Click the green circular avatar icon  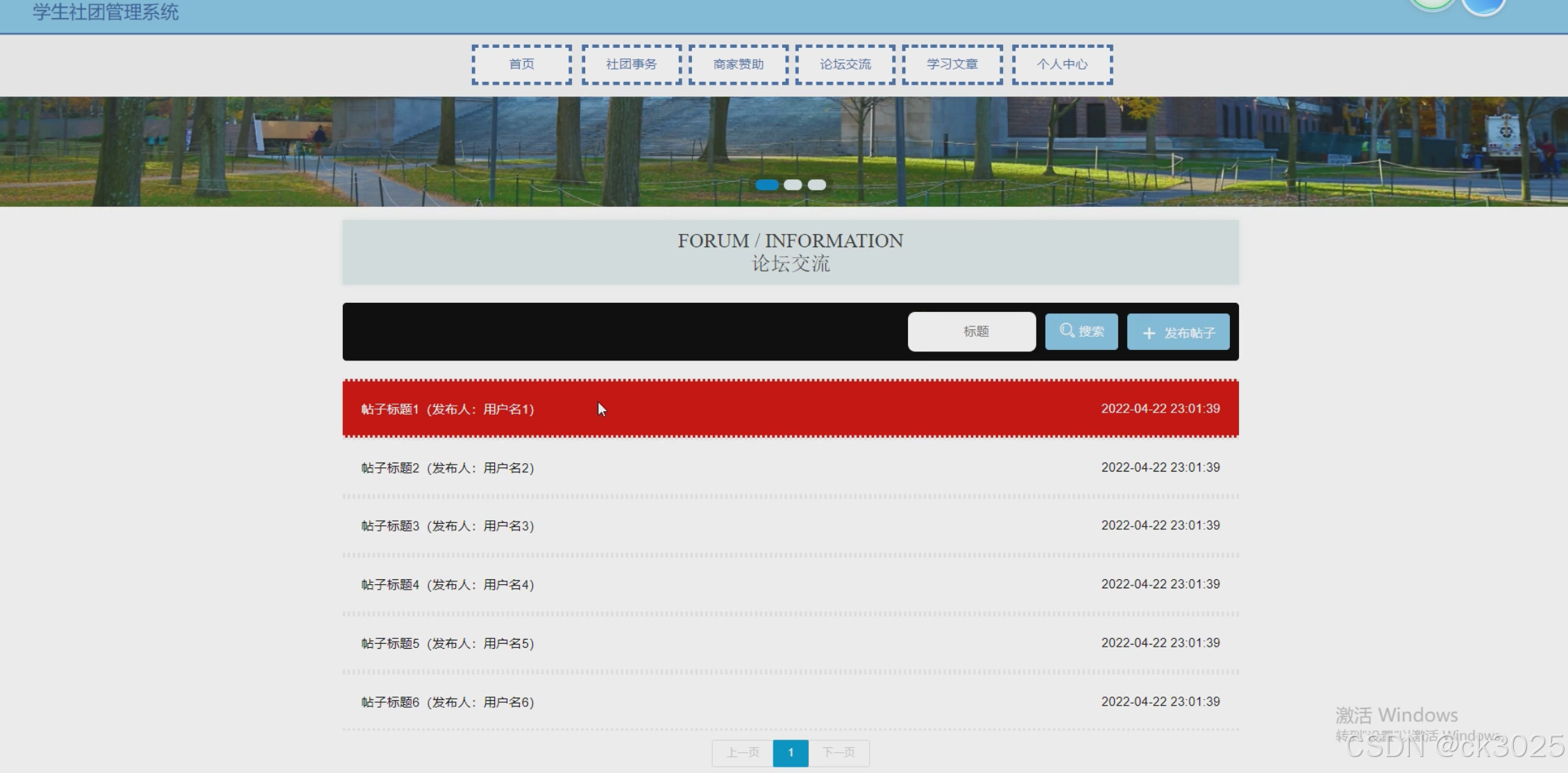[1431, 4]
